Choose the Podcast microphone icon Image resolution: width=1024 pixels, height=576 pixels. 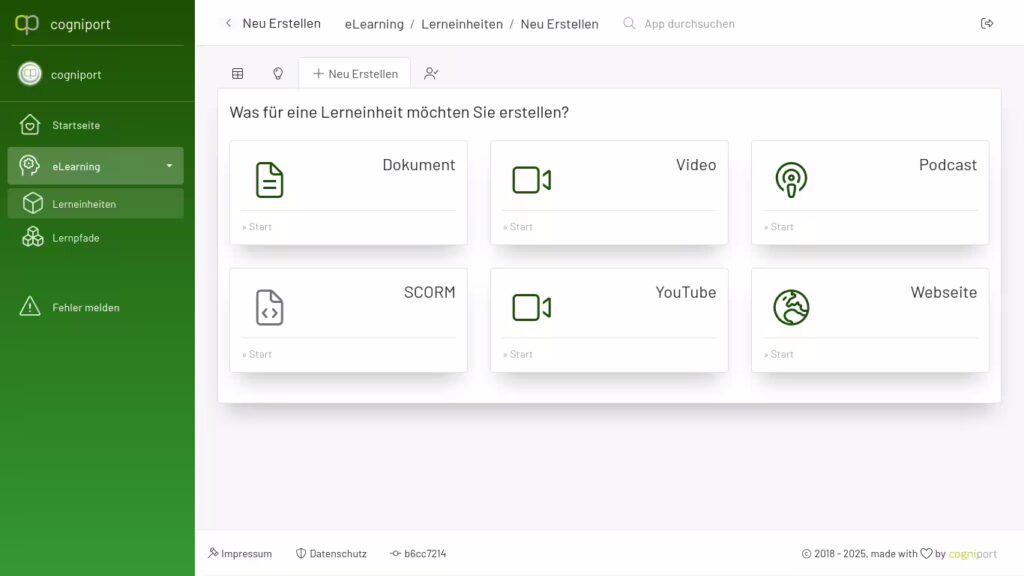(x=791, y=180)
